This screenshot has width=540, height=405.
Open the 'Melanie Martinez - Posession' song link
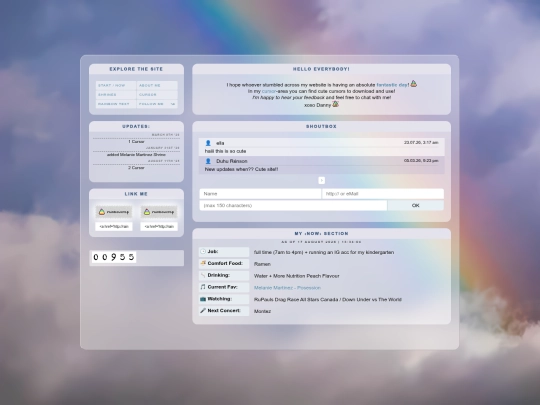[x=287, y=288]
